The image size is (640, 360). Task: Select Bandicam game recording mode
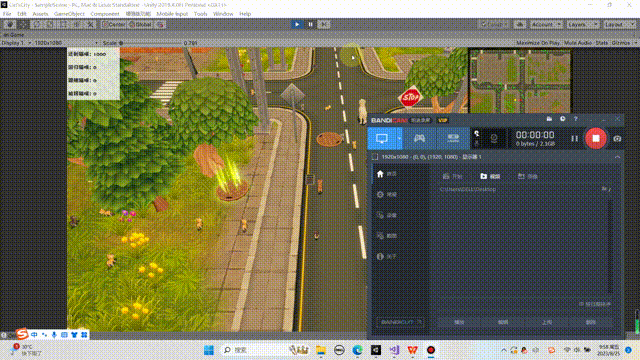tap(420, 138)
